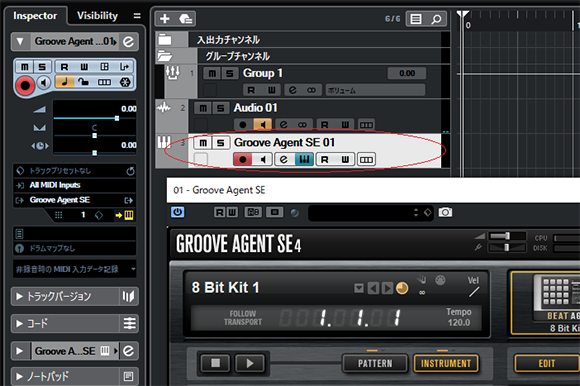Viewport: 580px width, 386px height.
Task: Click the reload track preset icon
Action: [130, 171]
